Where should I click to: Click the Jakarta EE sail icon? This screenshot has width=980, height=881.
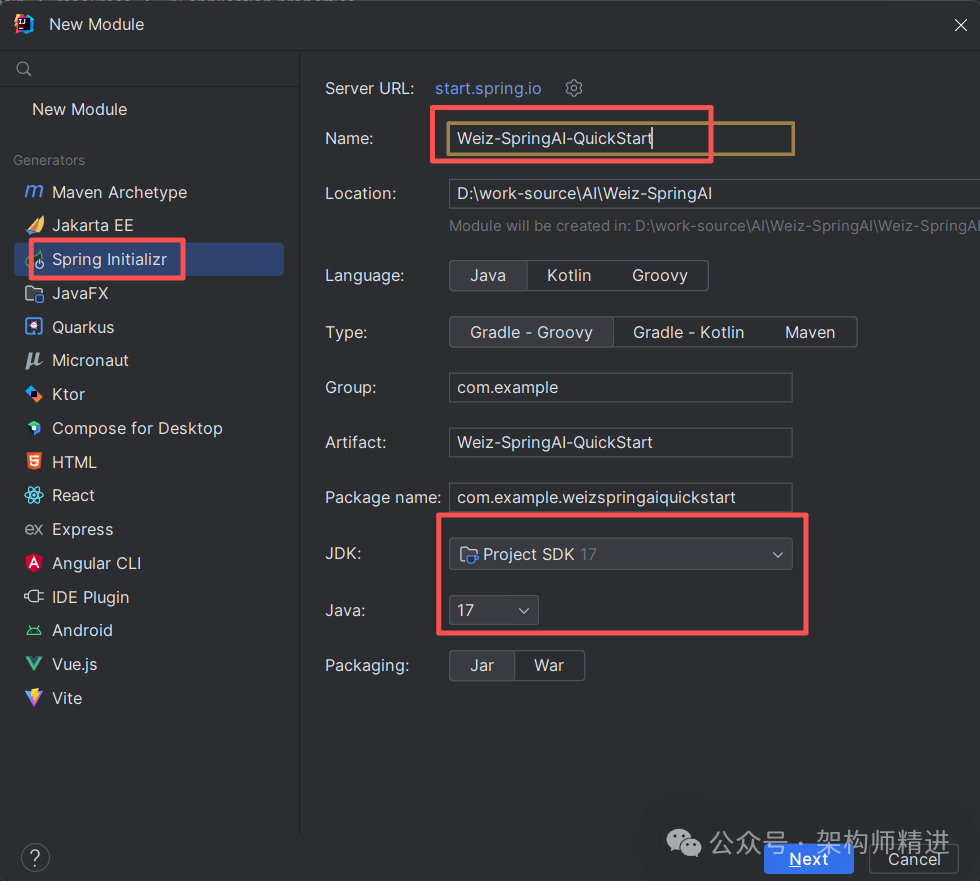35,225
